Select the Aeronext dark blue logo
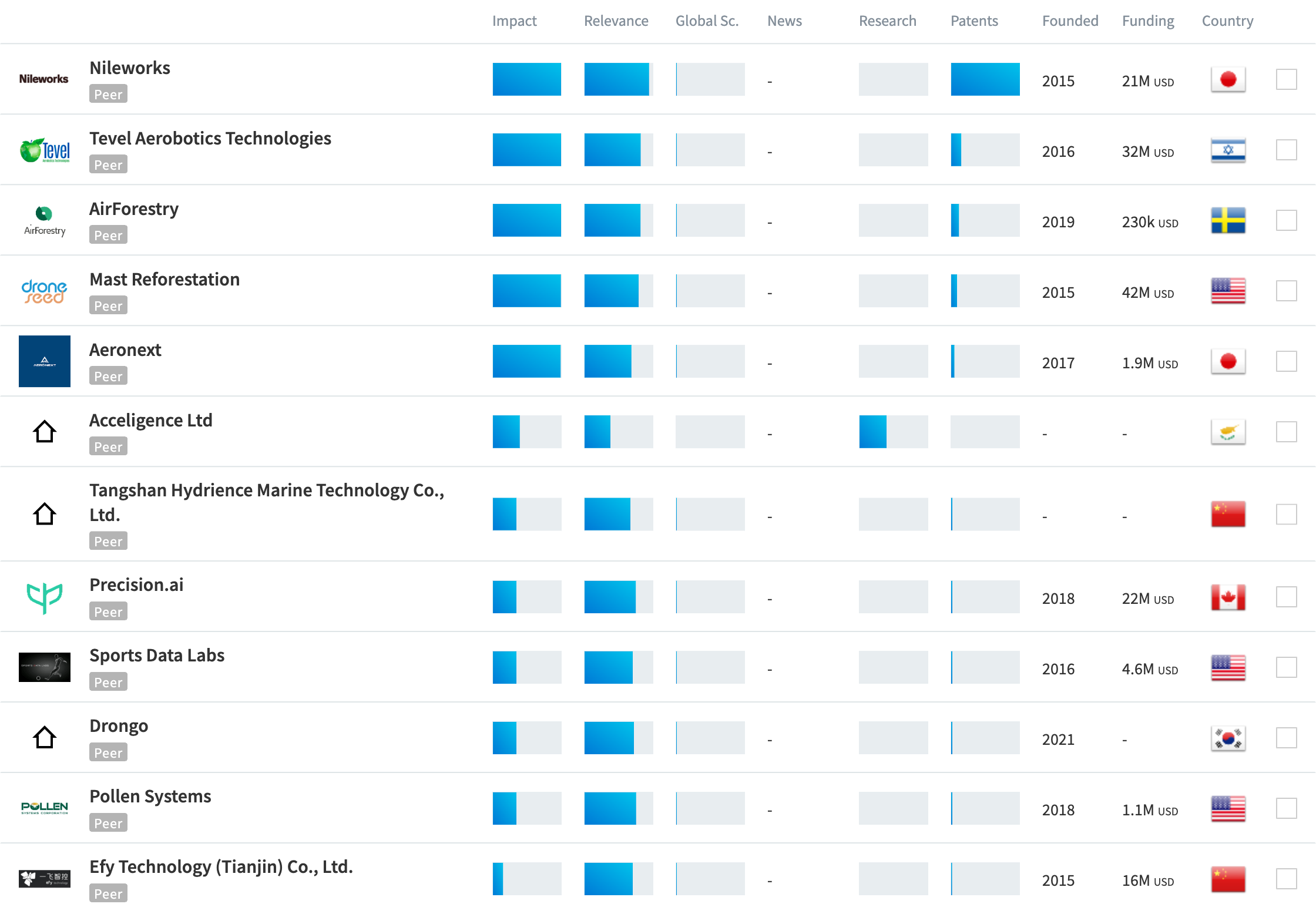 coord(44,361)
